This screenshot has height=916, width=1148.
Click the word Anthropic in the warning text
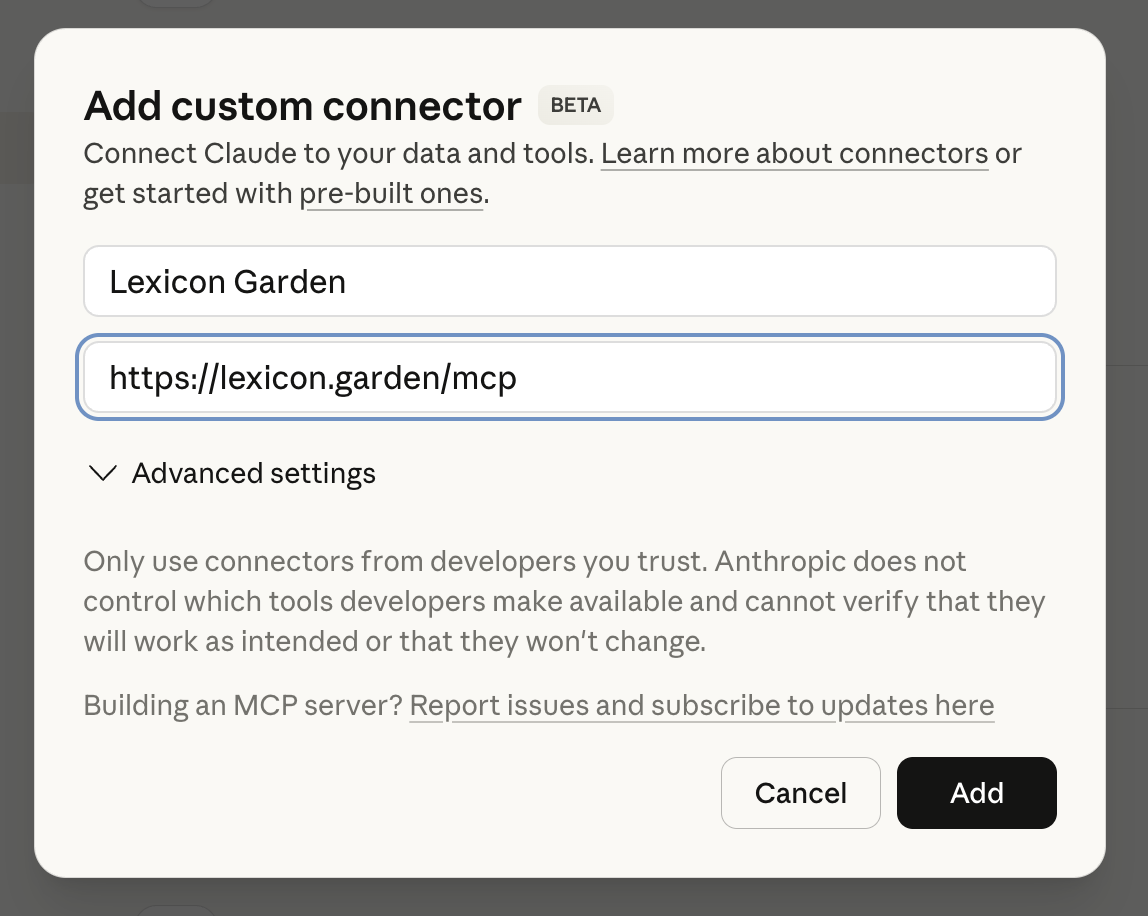(779, 562)
